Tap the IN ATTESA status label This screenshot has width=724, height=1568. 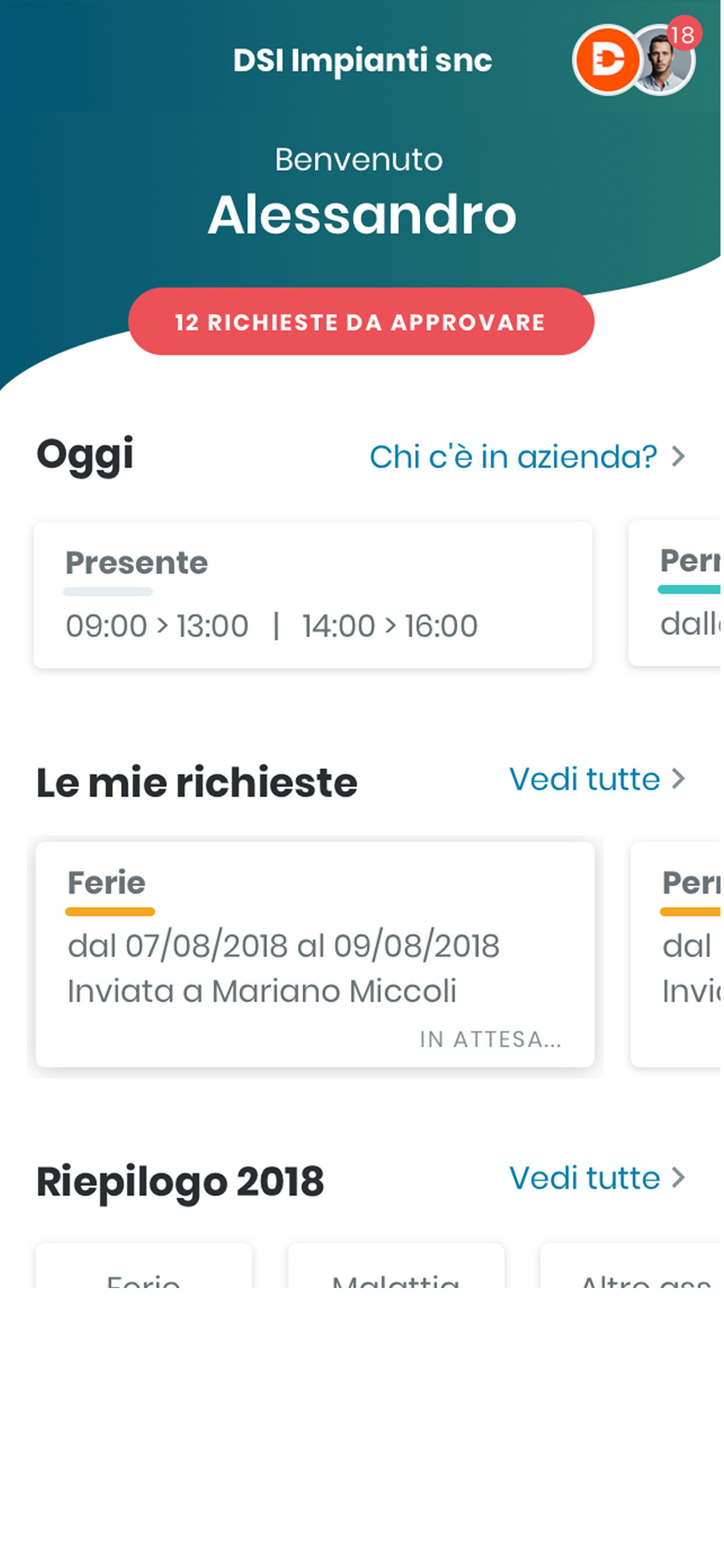(x=490, y=1039)
